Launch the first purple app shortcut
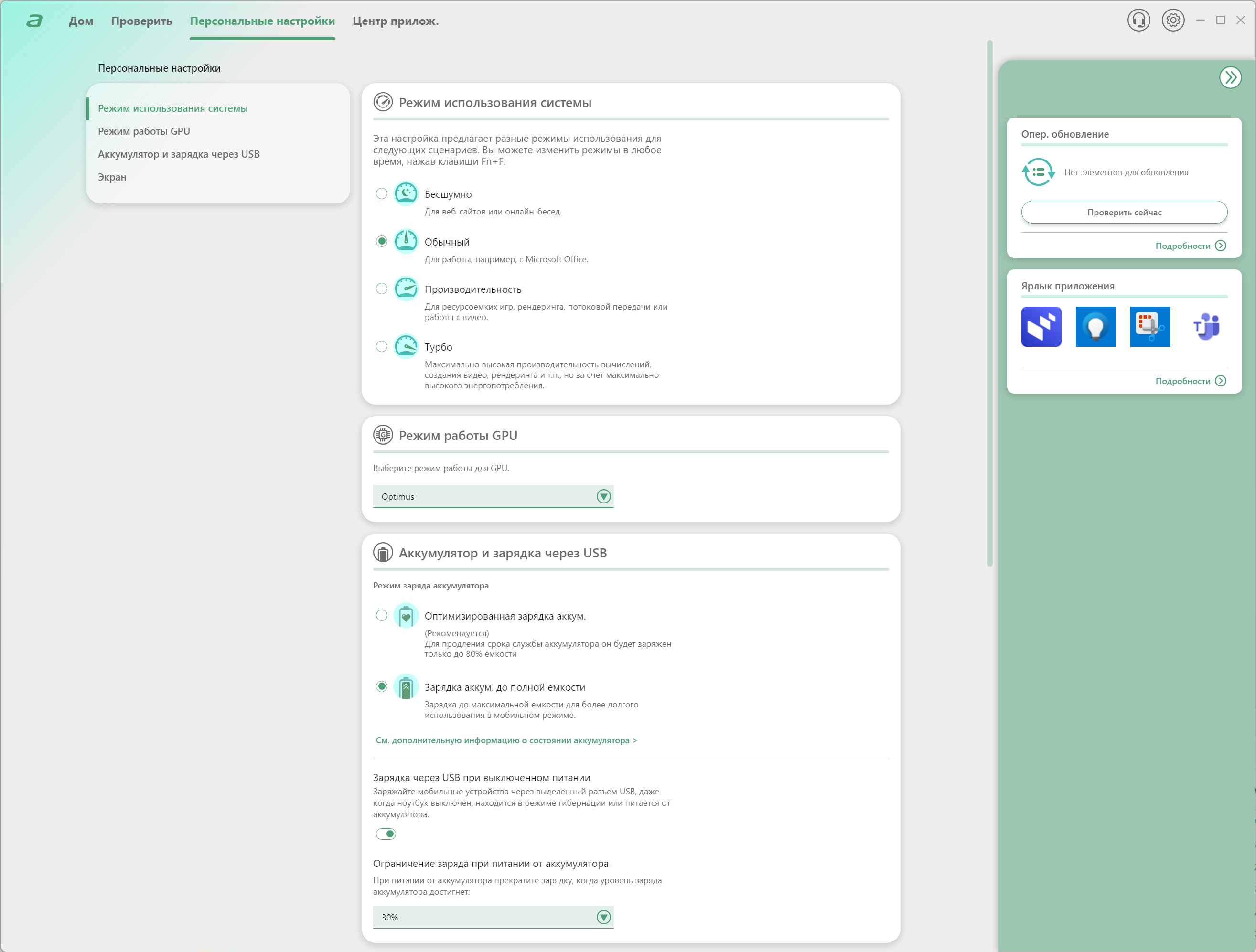Viewport: 1256px width, 952px height. click(x=1041, y=326)
